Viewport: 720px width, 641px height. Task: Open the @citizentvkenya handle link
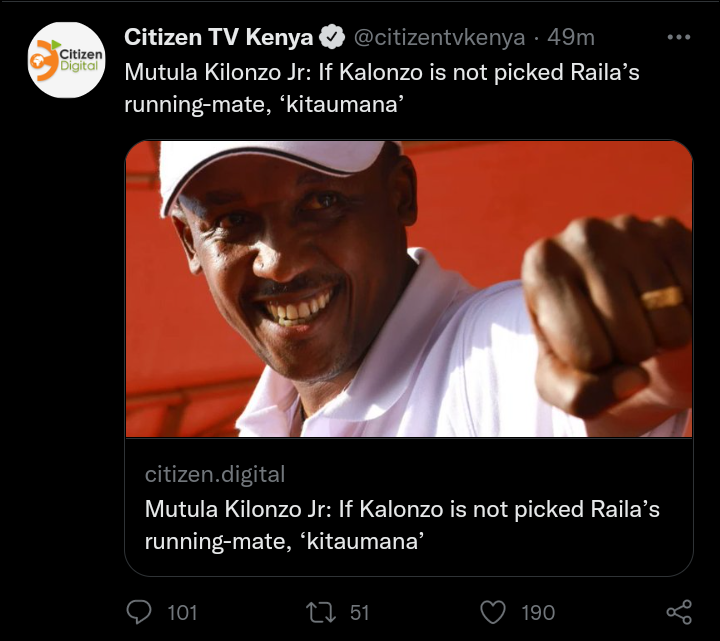439,37
